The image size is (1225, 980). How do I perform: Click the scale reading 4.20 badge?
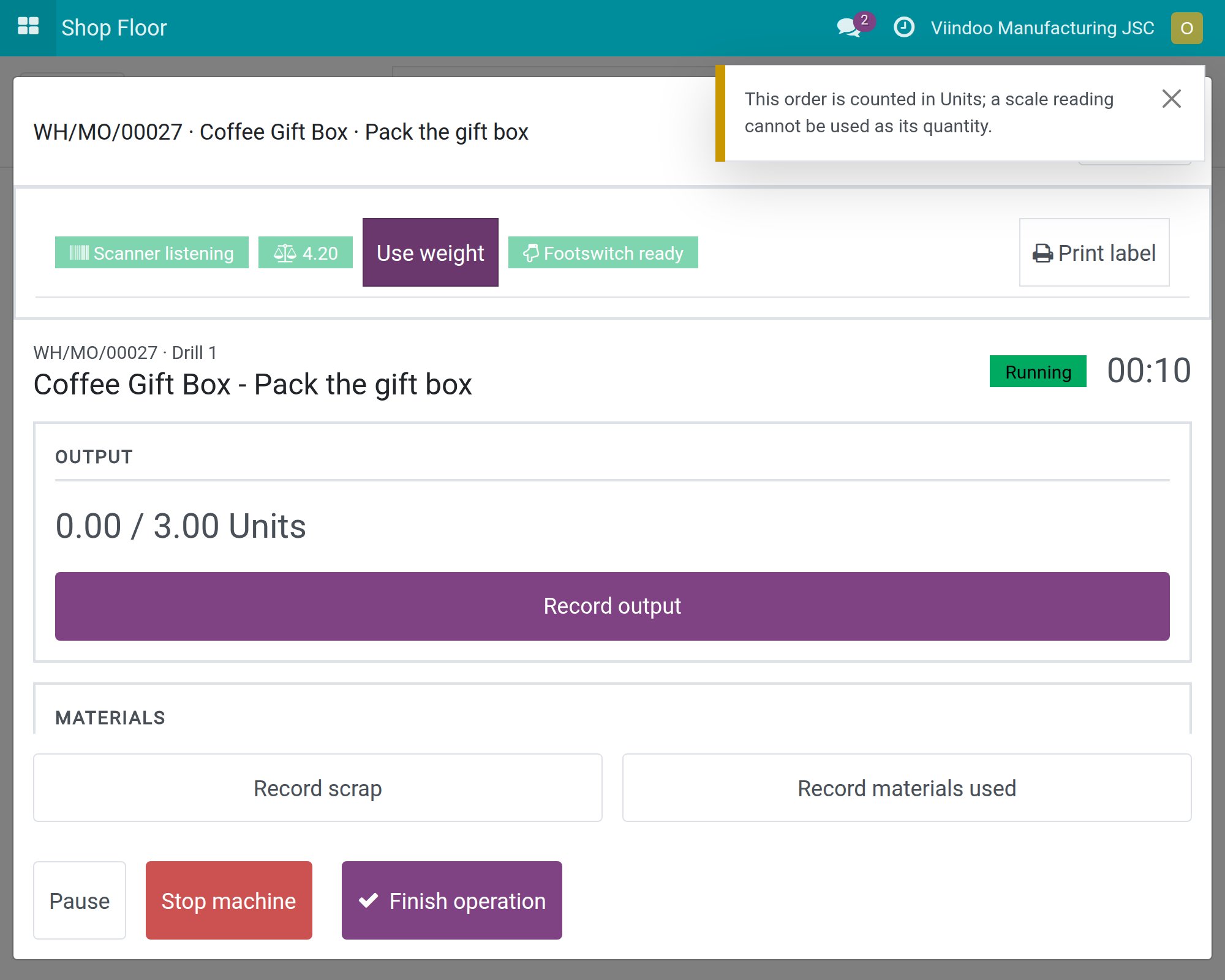click(x=306, y=252)
